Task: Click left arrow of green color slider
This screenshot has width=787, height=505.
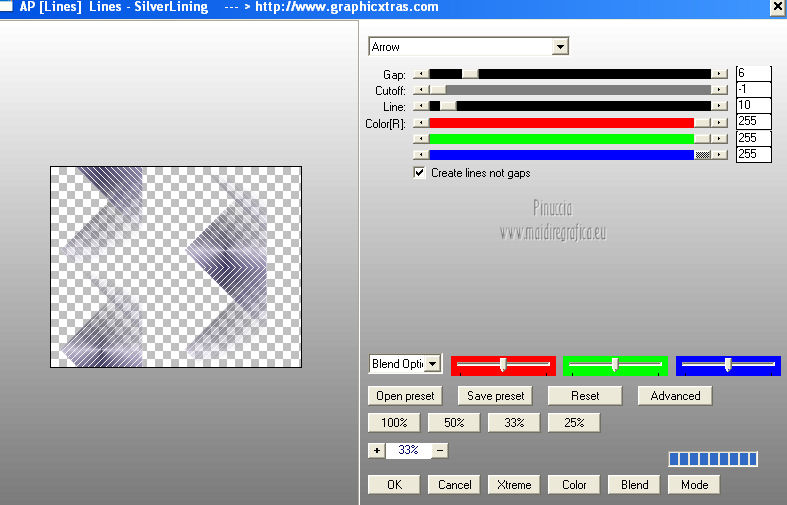Action: 421,139
